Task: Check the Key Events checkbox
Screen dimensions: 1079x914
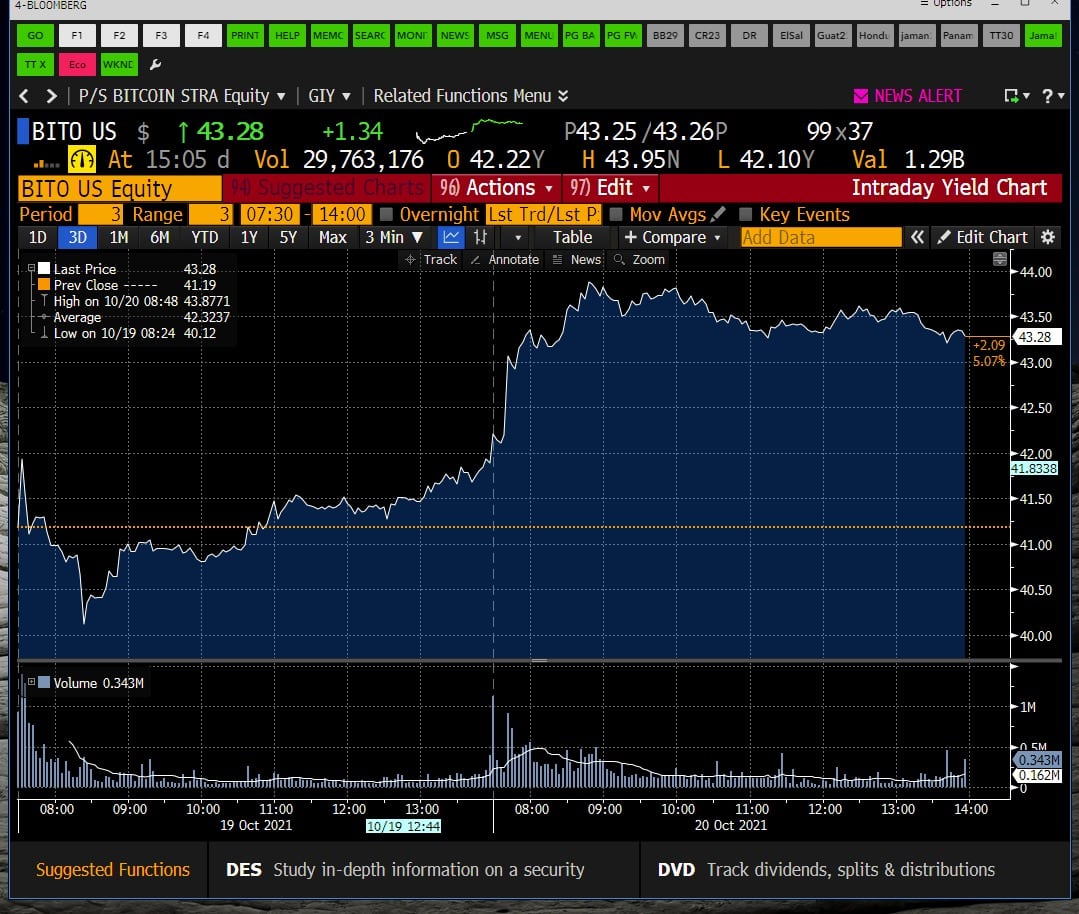Action: click(x=745, y=214)
